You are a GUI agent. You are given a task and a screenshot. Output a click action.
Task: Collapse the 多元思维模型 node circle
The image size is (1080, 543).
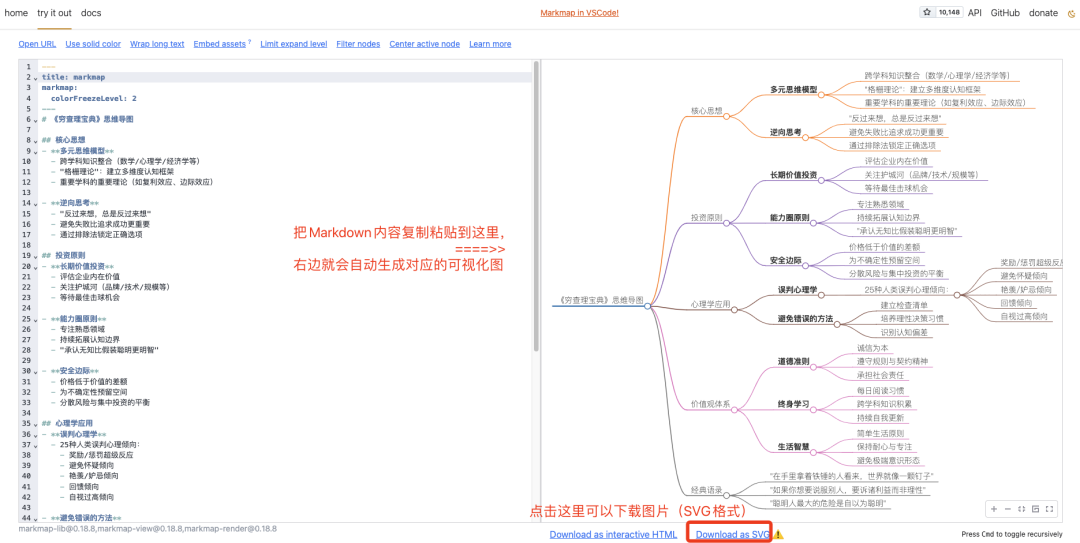pyautogui.click(x=822, y=95)
